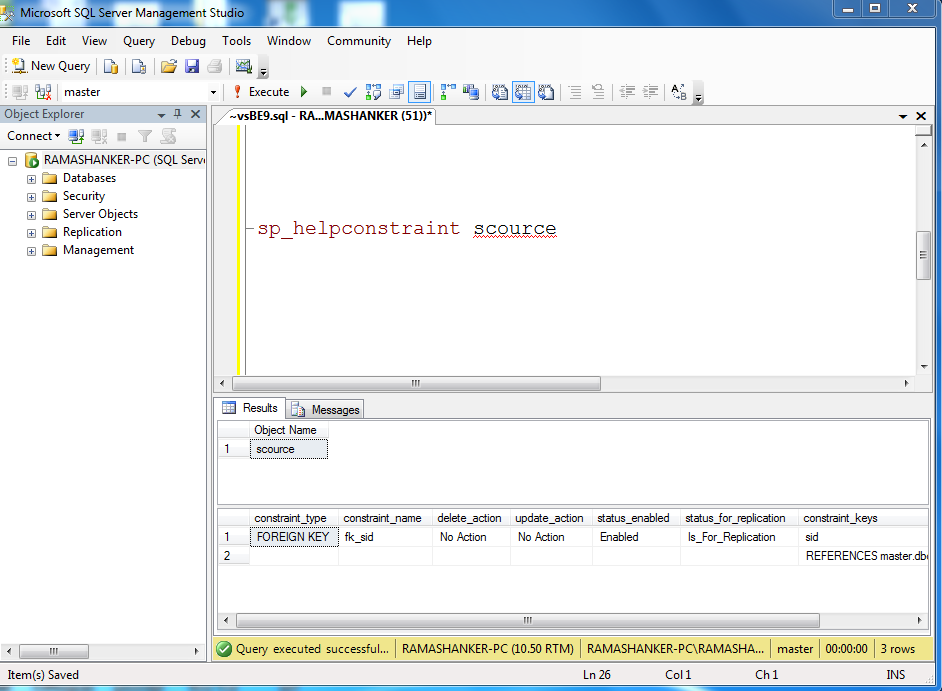Select the Display Estimated Execution Plan icon
This screenshot has height=691, width=942.
[373, 91]
